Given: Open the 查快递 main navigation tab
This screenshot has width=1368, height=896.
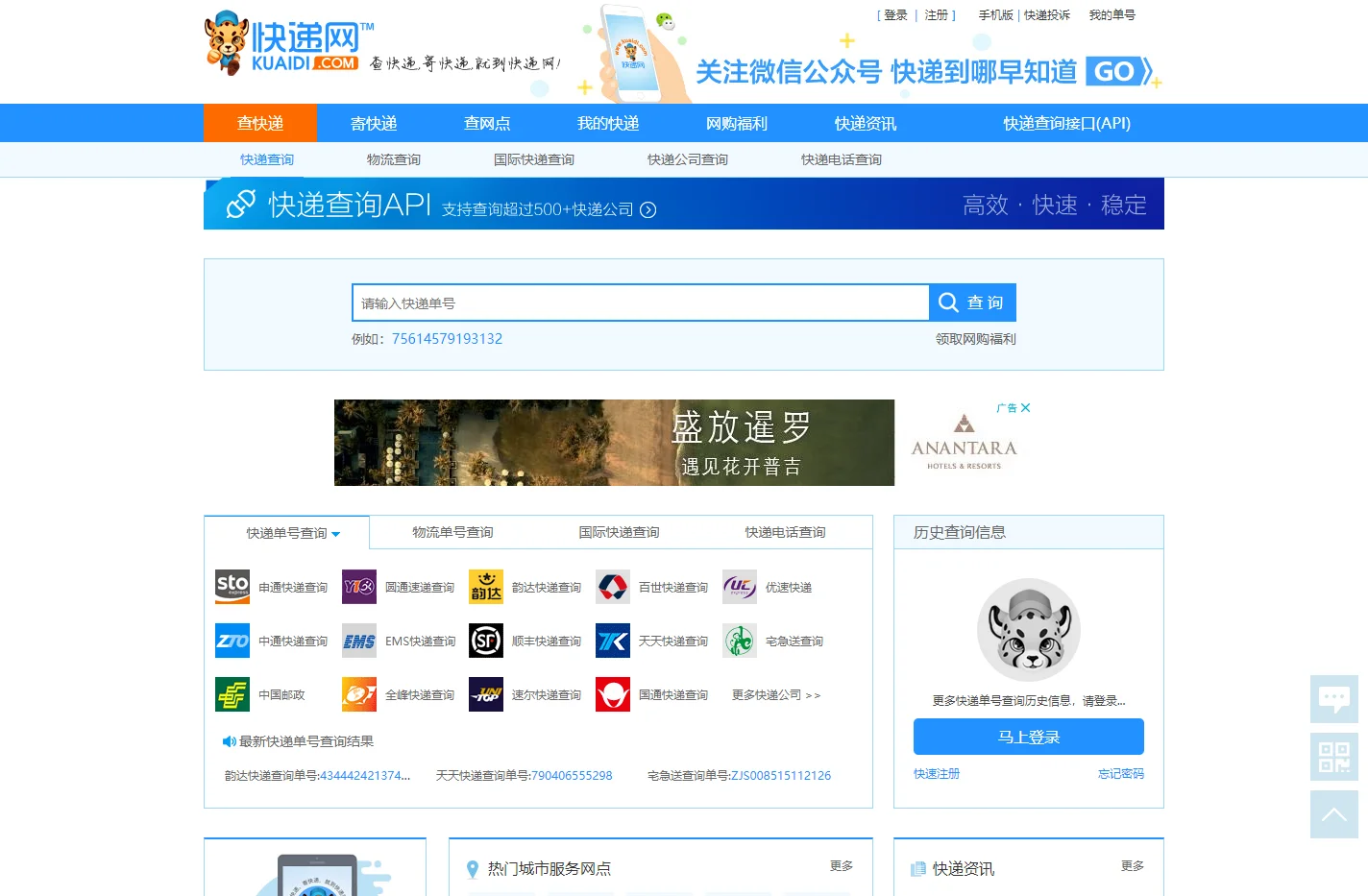Looking at the screenshot, I should pyautogui.click(x=260, y=123).
